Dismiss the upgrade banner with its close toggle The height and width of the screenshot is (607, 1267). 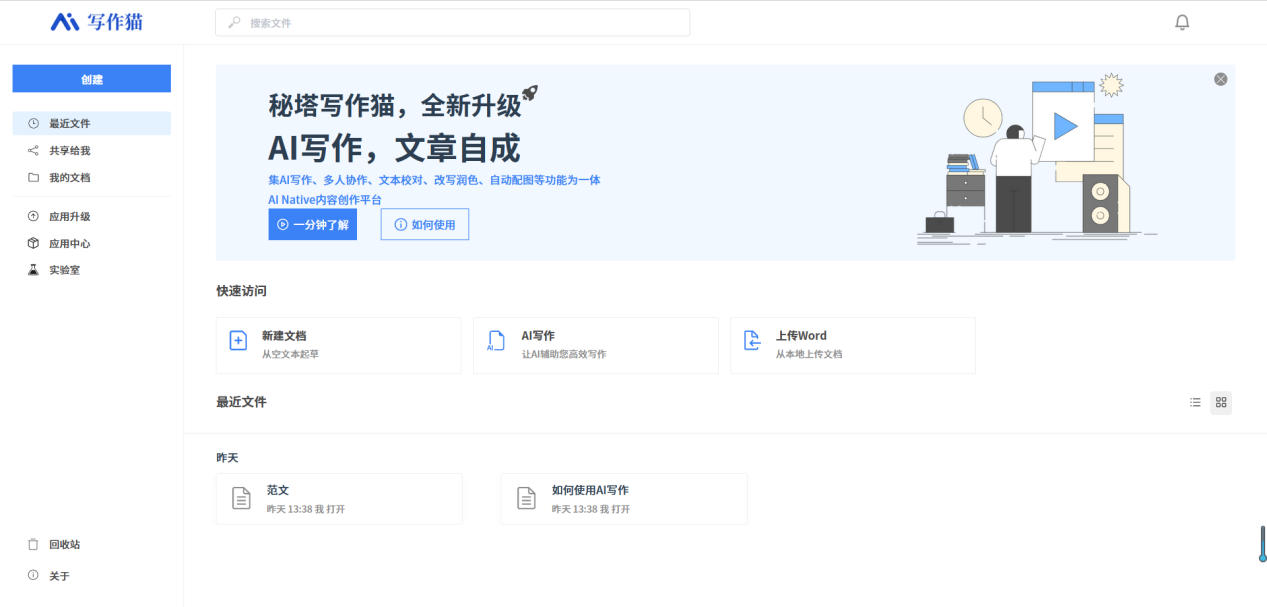coord(1220,78)
